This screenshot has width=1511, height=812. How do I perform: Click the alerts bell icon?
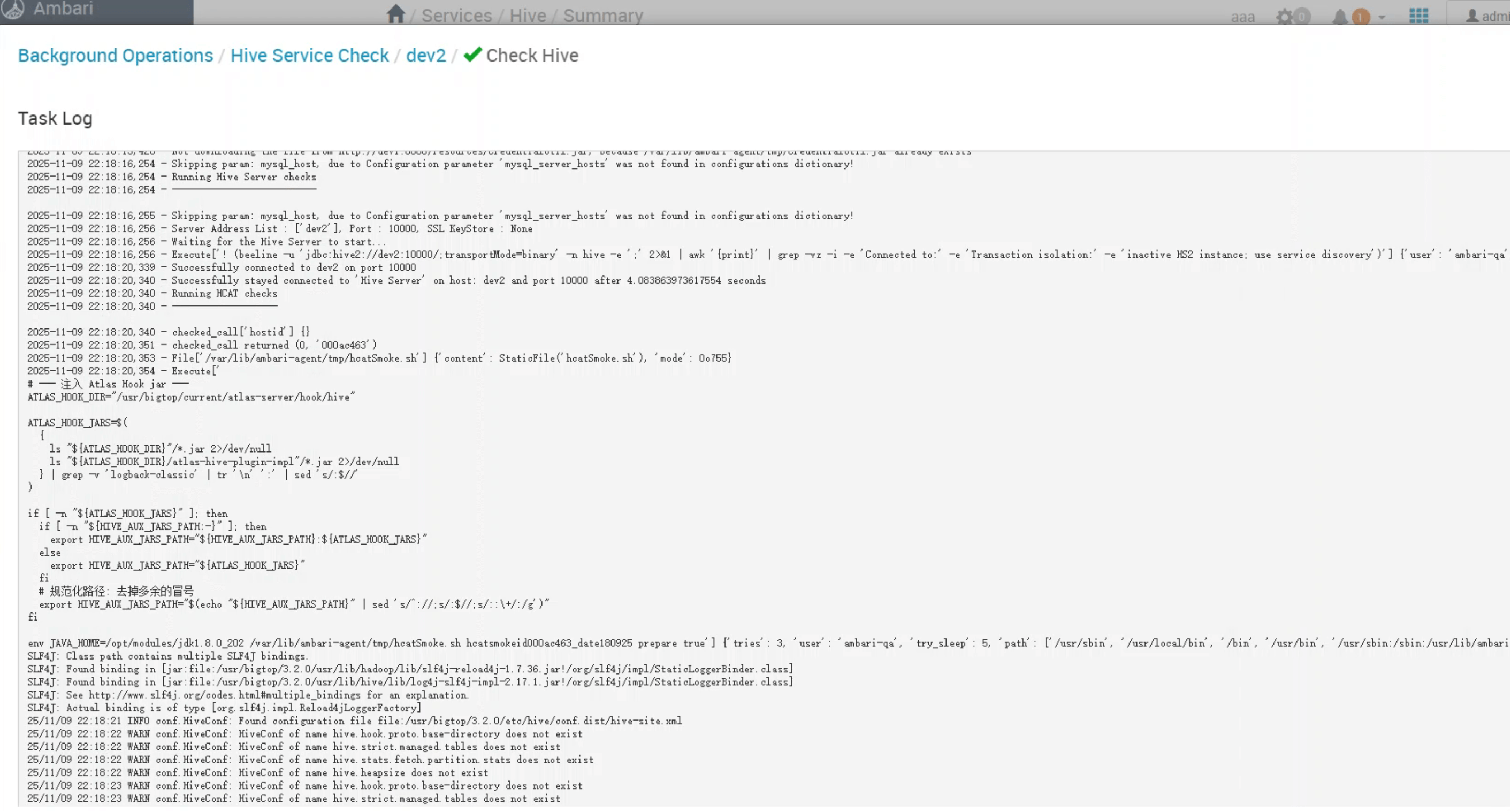(x=1340, y=17)
